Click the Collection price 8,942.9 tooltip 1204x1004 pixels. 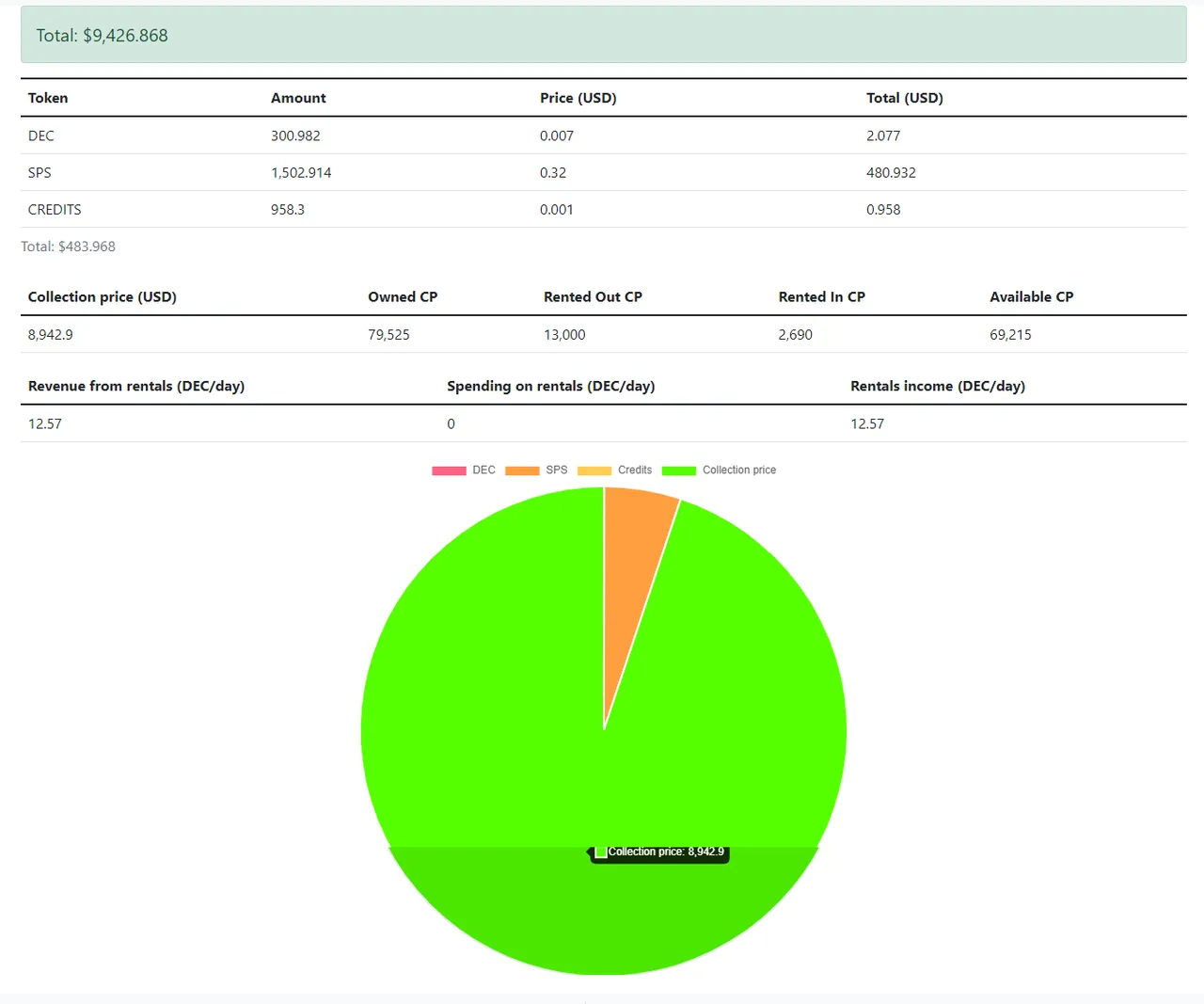(659, 853)
